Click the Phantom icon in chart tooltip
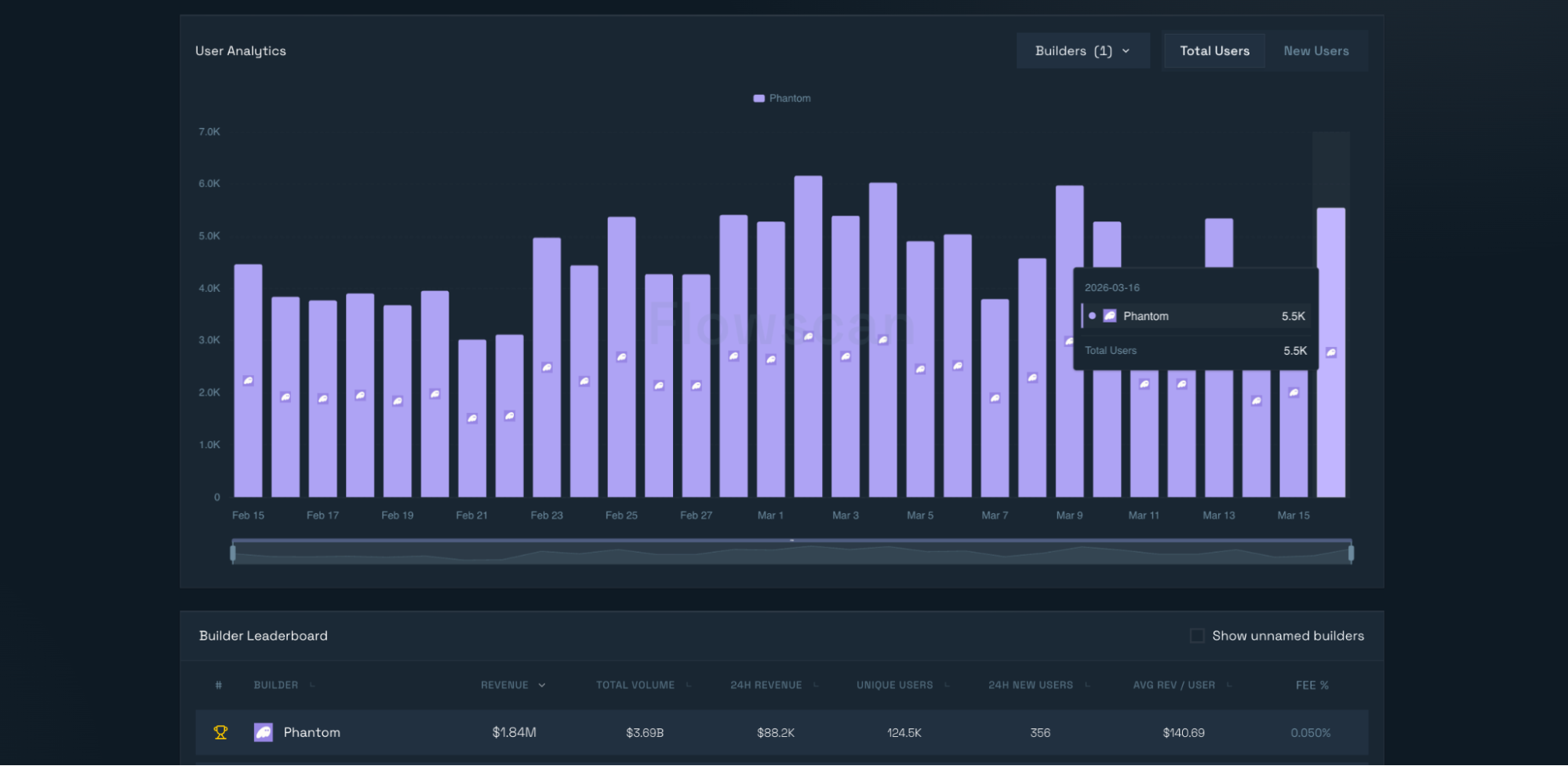This screenshot has height=766, width=1568. [1109, 316]
